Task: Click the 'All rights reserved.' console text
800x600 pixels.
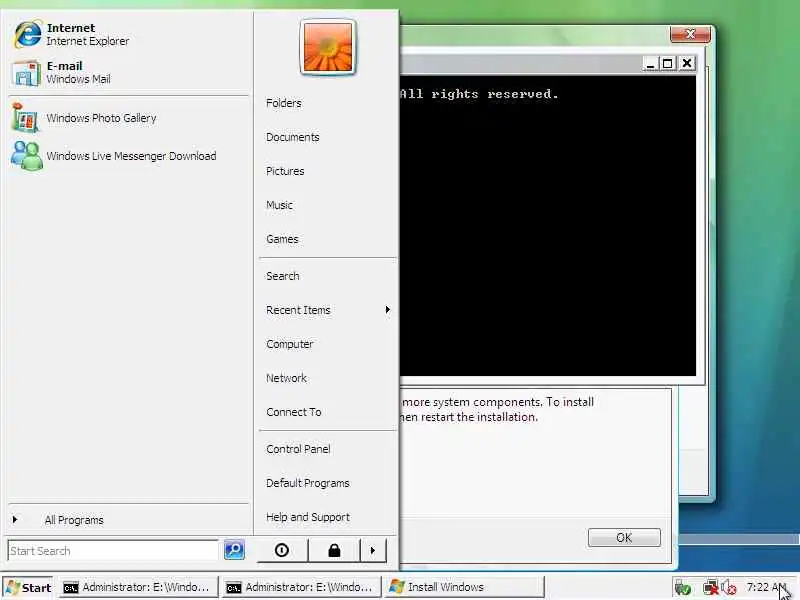Action: [x=479, y=94]
